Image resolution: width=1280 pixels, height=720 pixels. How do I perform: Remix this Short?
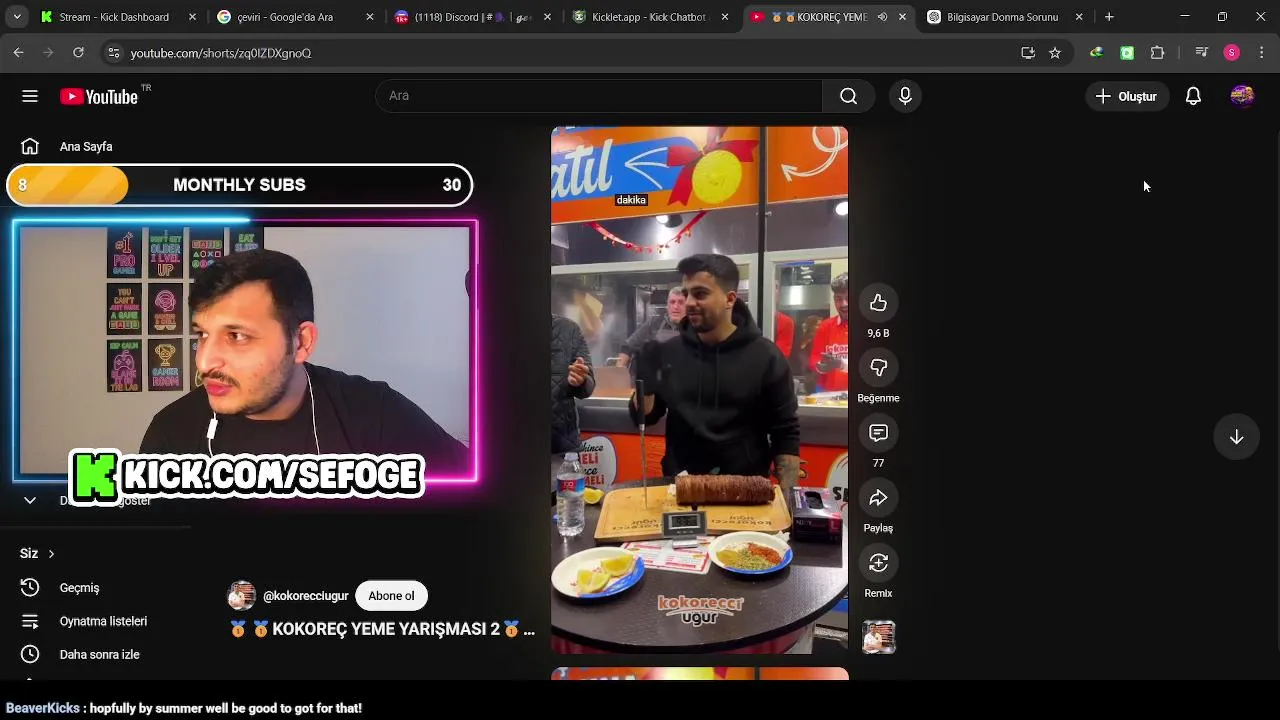(x=878, y=563)
